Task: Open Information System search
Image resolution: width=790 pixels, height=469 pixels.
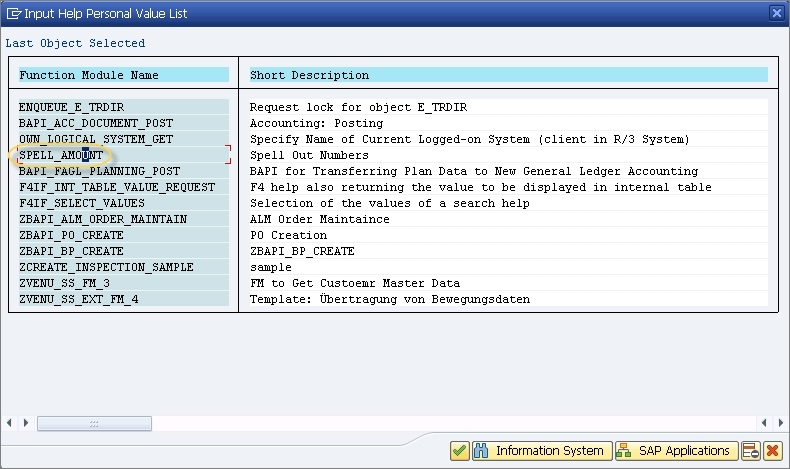Action: 542,450
